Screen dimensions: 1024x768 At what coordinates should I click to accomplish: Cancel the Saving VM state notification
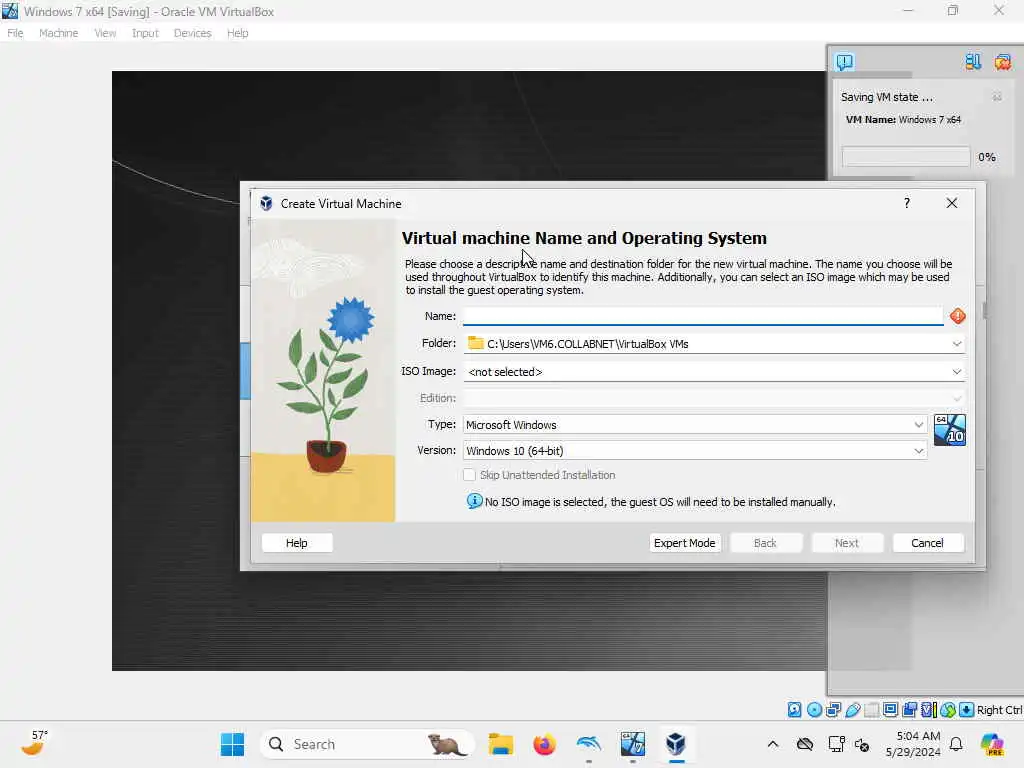(997, 97)
